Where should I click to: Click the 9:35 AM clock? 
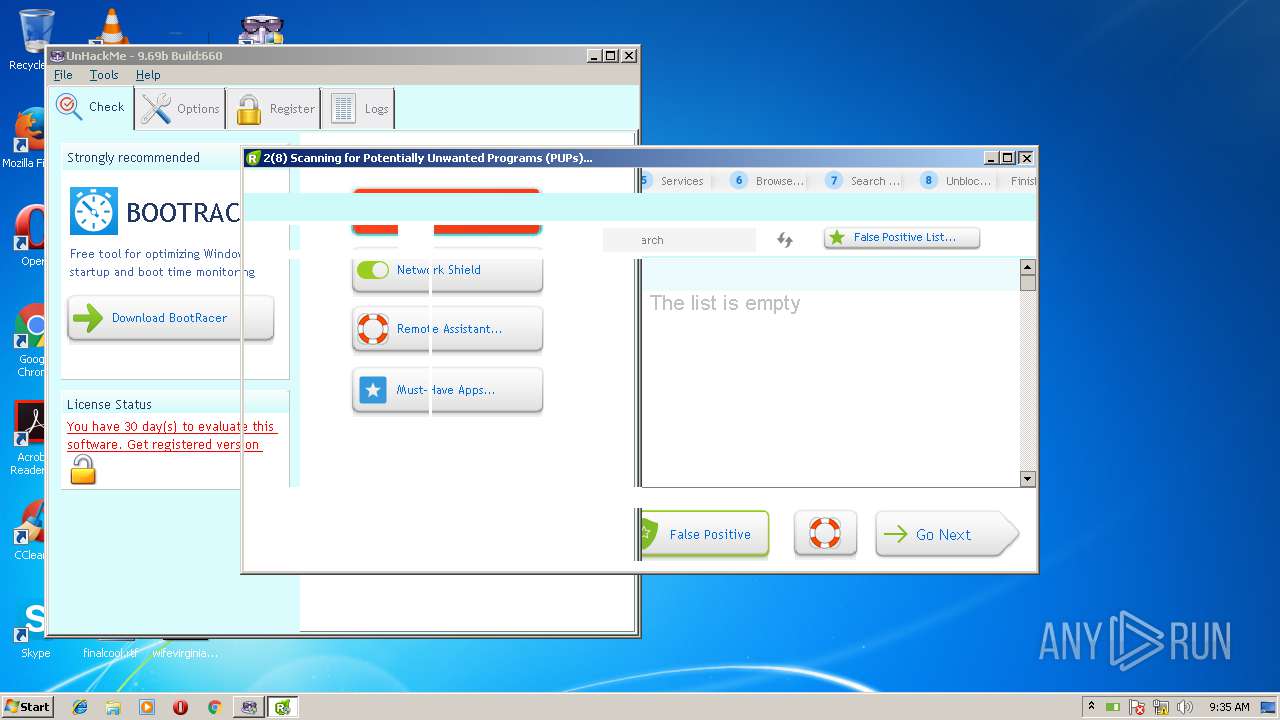pos(1229,707)
